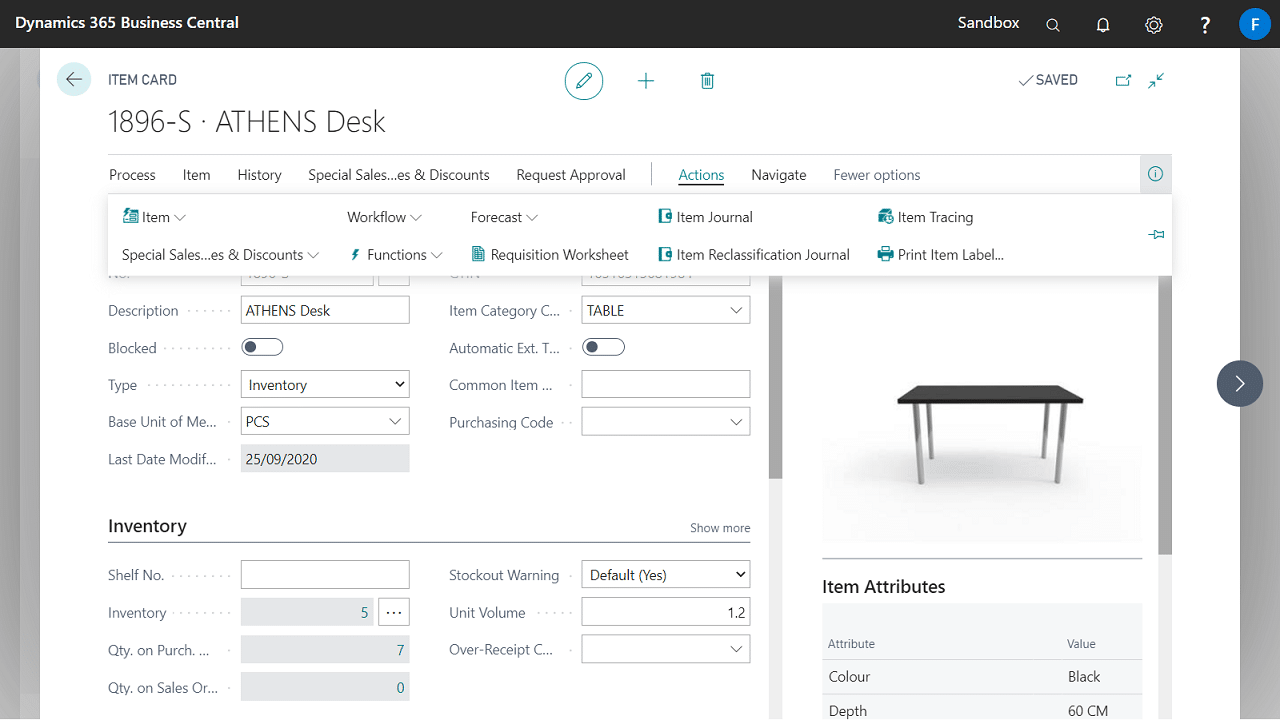Image resolution: width=1280 pixels, height=720 pixels.
Task: Open the Type dropdown showing Inventory
Action: [325, 385]
